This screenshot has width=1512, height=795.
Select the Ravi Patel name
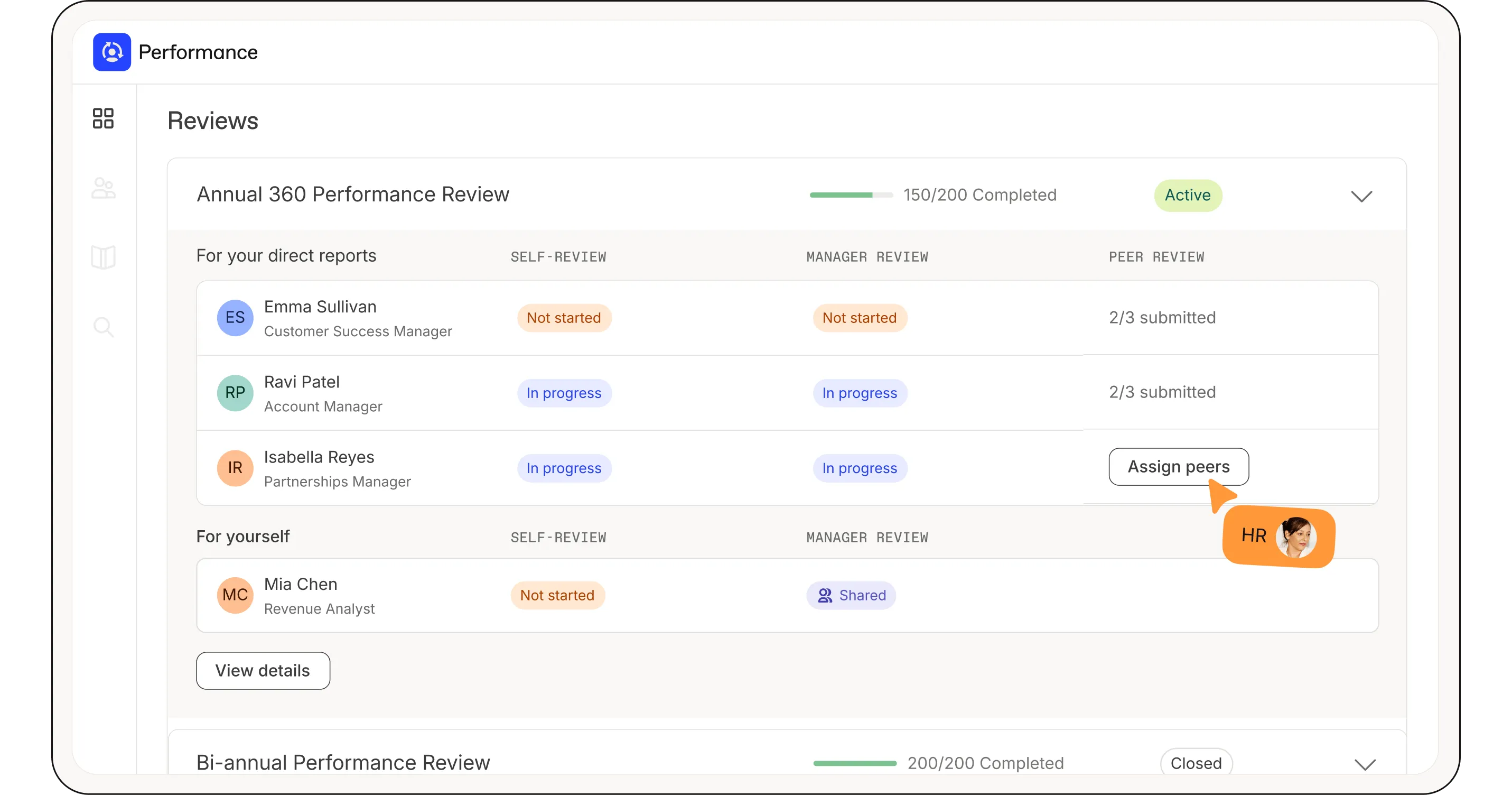tap(302, 382)
